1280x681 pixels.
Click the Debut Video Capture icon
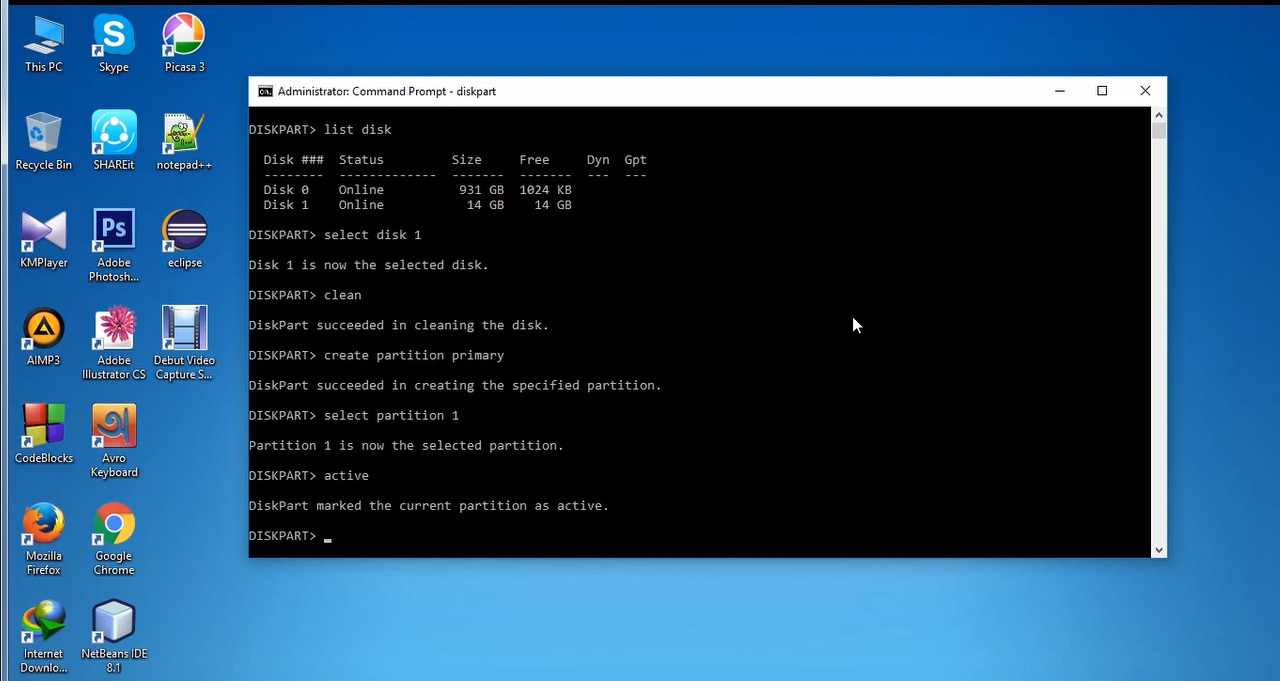(x=184, y=330)
